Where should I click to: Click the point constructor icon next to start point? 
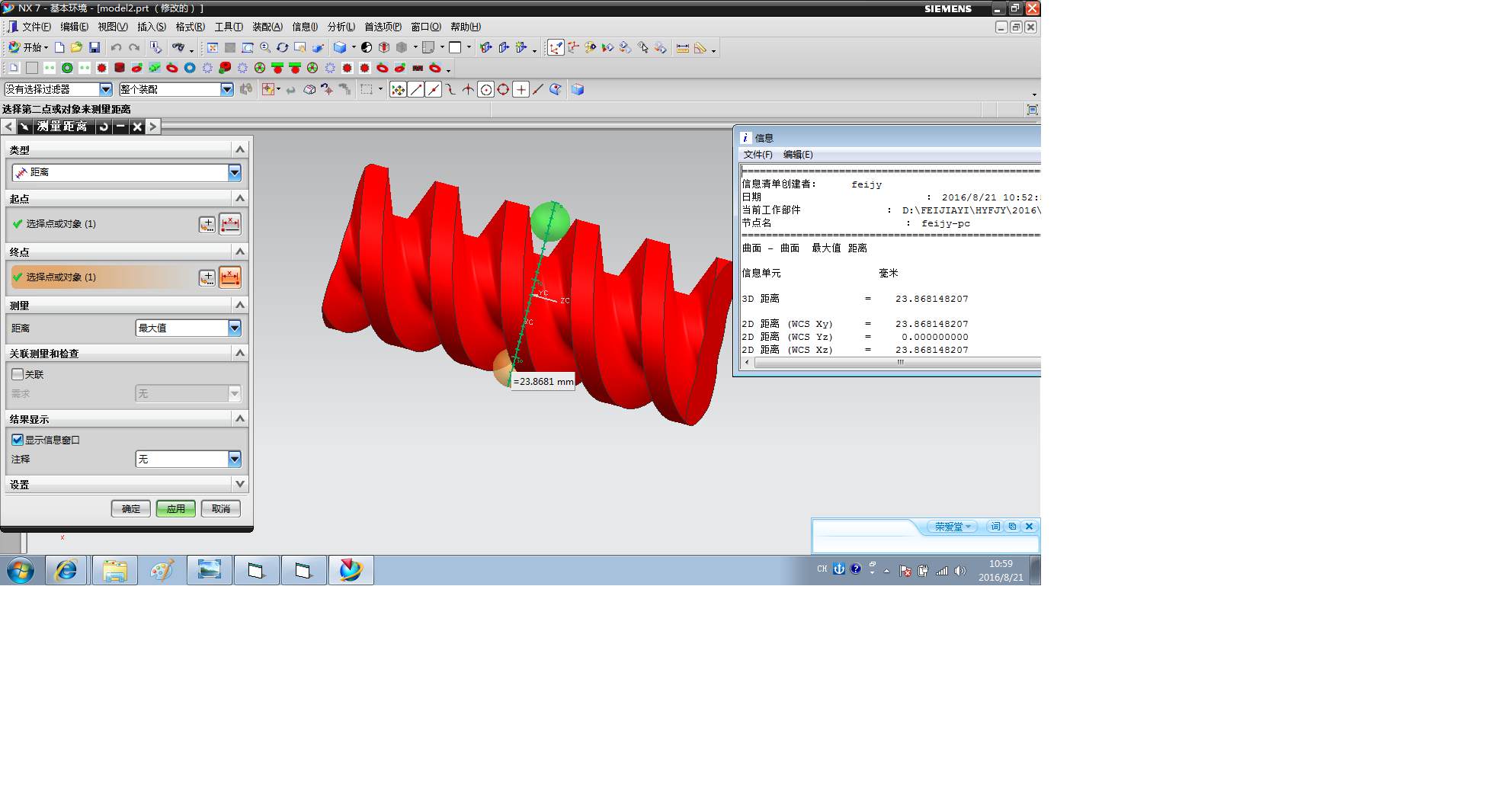[x=207, y=224]
